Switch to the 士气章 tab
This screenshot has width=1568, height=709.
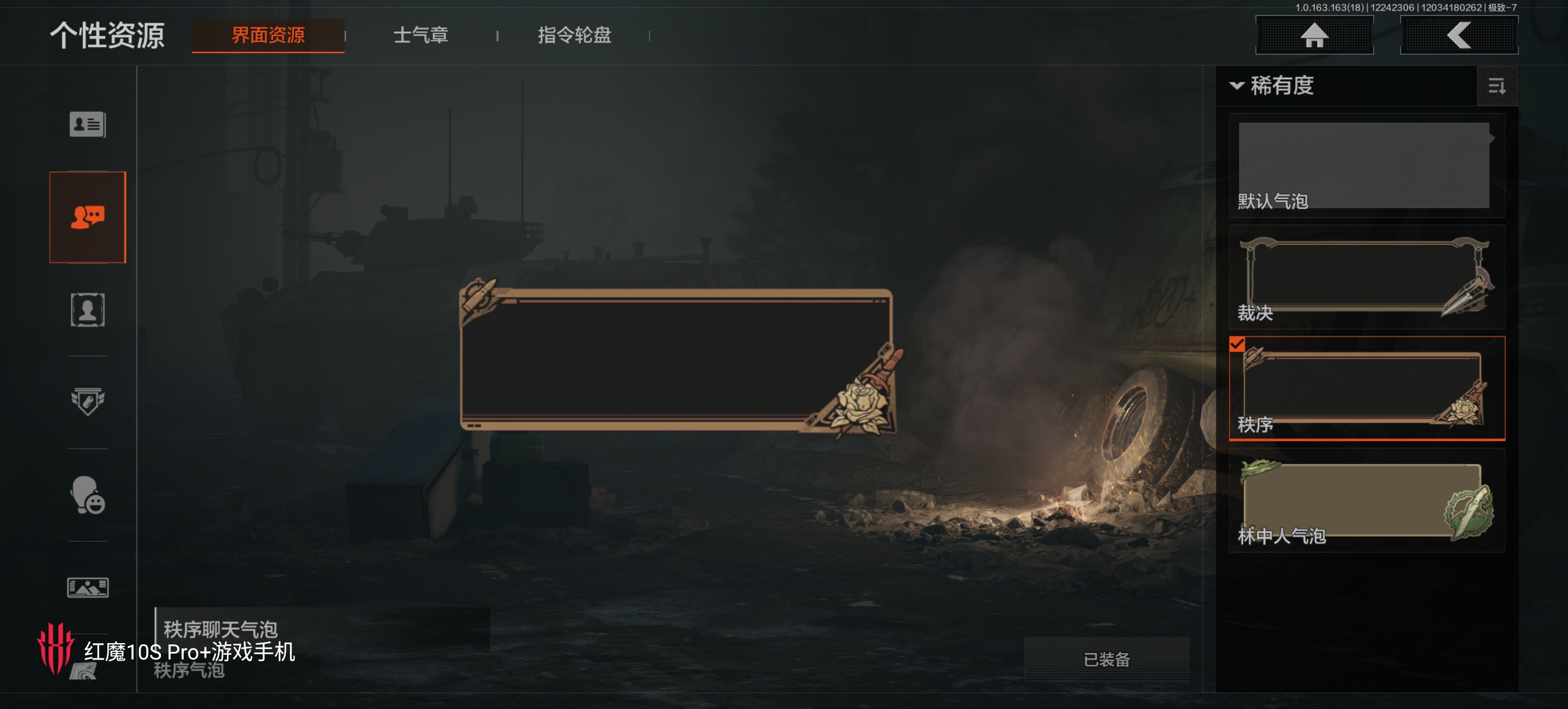point(421,36)
